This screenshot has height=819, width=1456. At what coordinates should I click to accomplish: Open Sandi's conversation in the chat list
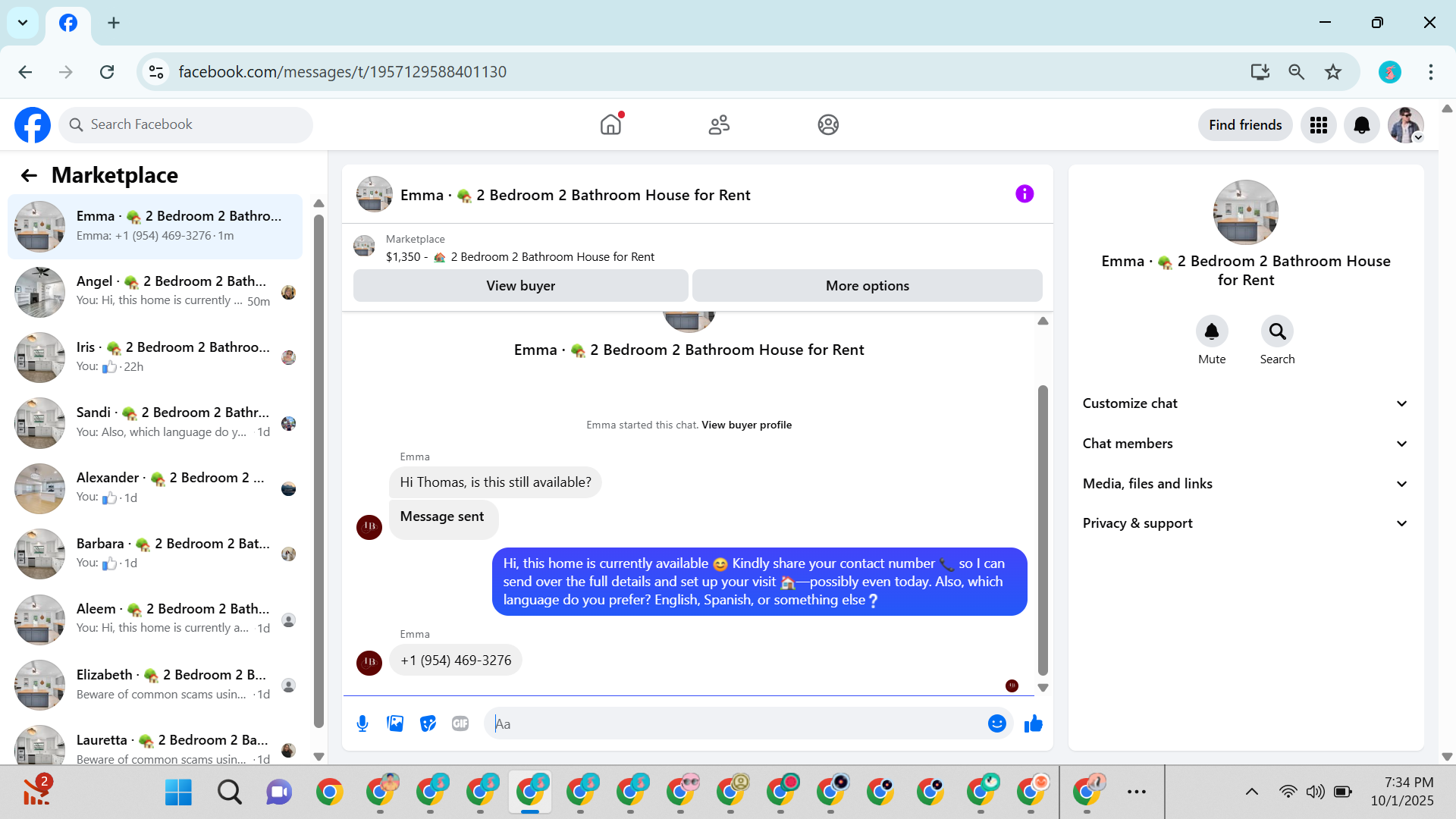click(x=155, y=423)
